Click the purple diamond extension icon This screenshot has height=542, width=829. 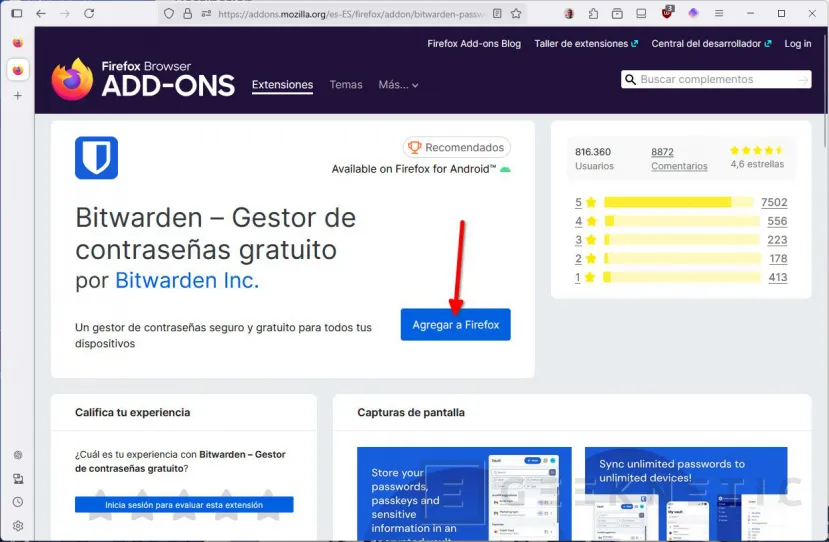[693, 13]
